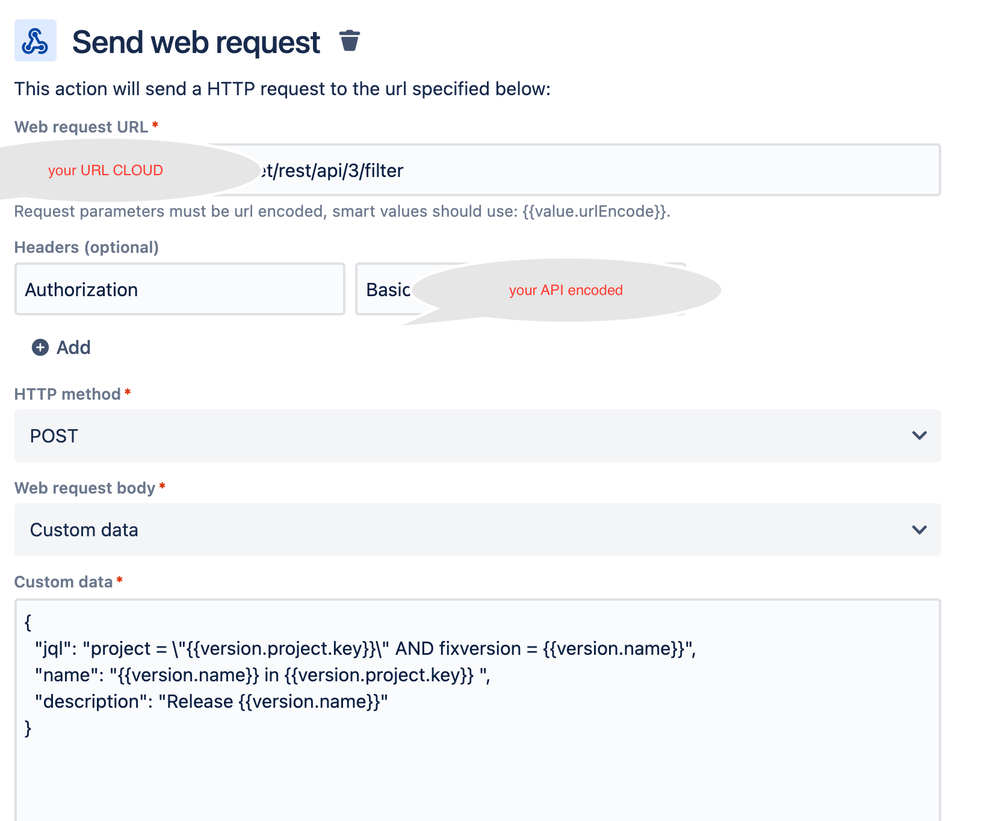
Task: Expand the Web request body selector
Action: tap(477, 530)
